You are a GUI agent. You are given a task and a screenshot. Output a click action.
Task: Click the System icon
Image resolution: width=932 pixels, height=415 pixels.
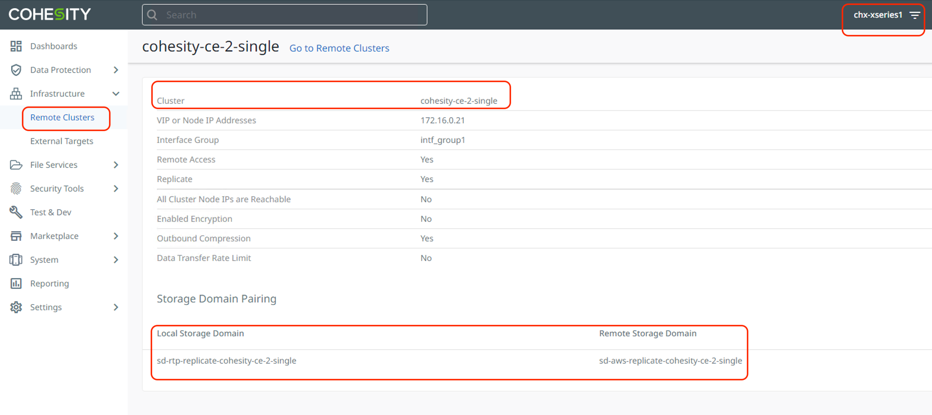coord(16,260)
